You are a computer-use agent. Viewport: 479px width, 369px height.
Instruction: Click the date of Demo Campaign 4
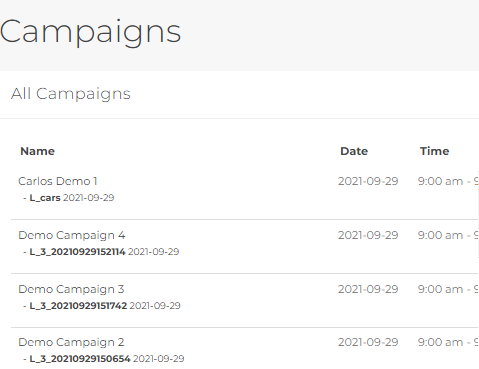(368, 235)
